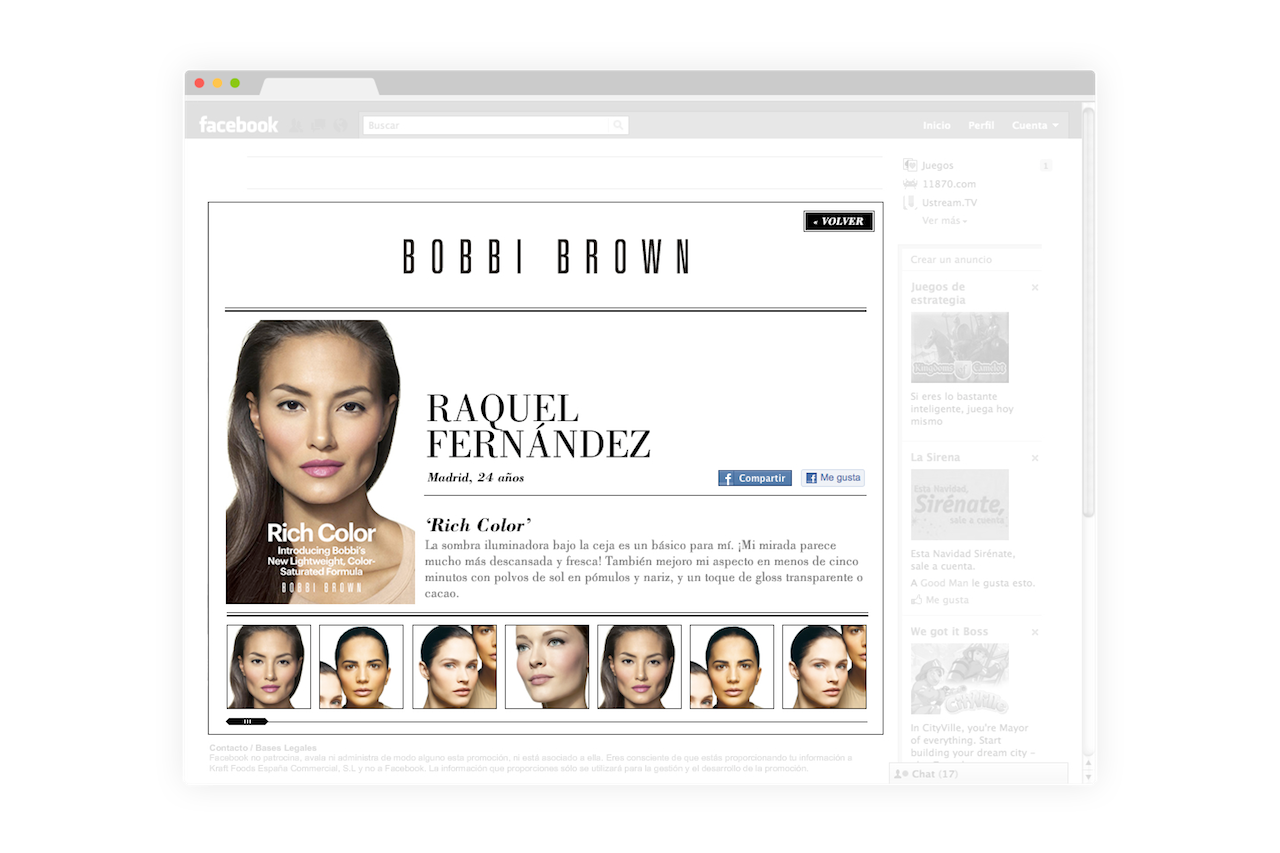Click the 11870.com icon
The height and width of the screenshot is (853, 1280).
click(x=910, y=184)
